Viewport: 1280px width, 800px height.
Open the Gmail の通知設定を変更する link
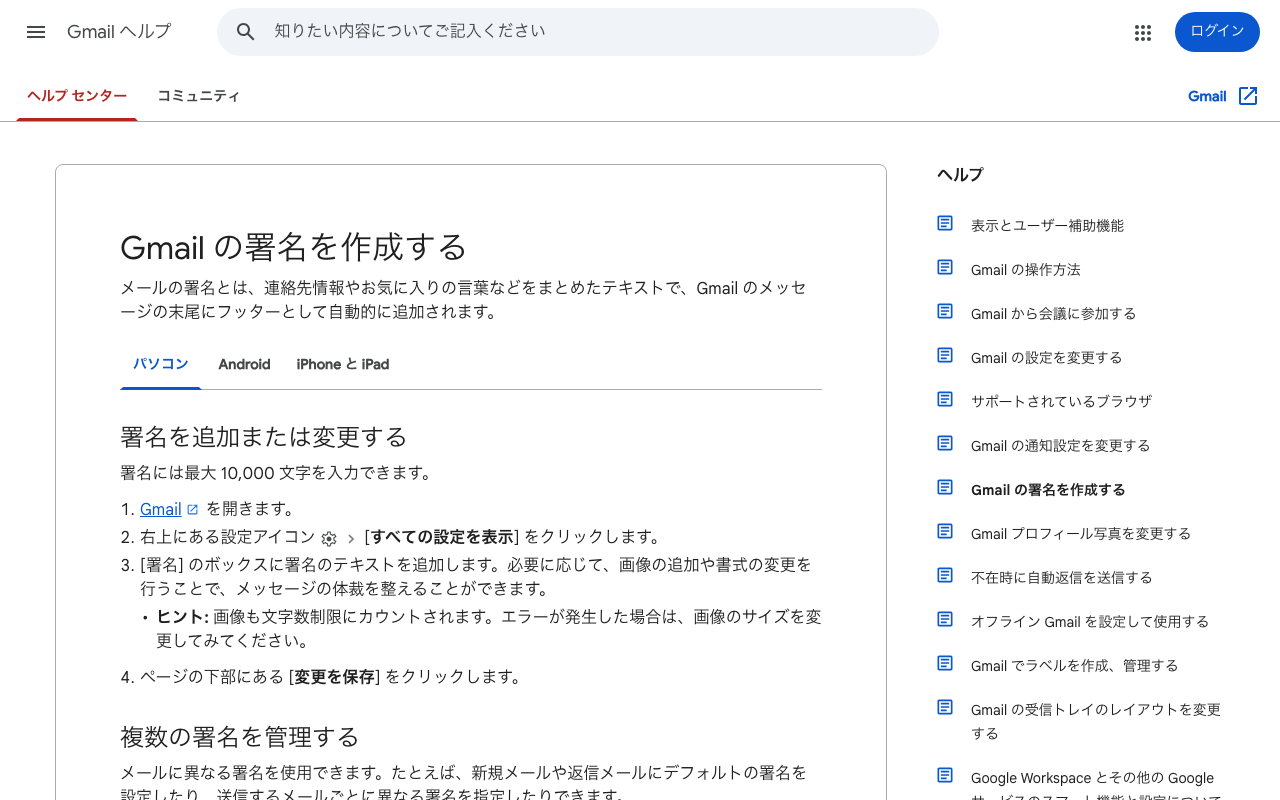(x=1061, y=446)
